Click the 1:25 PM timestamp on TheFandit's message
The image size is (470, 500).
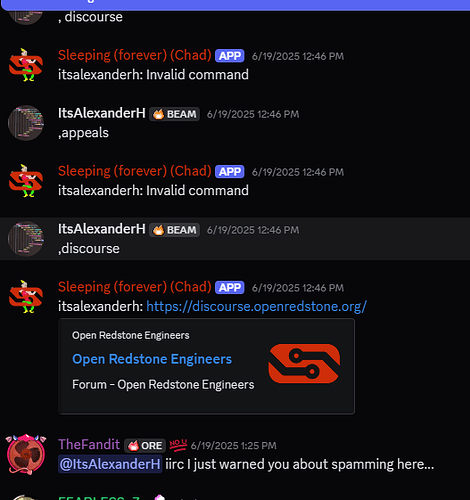tap(234, 446)
